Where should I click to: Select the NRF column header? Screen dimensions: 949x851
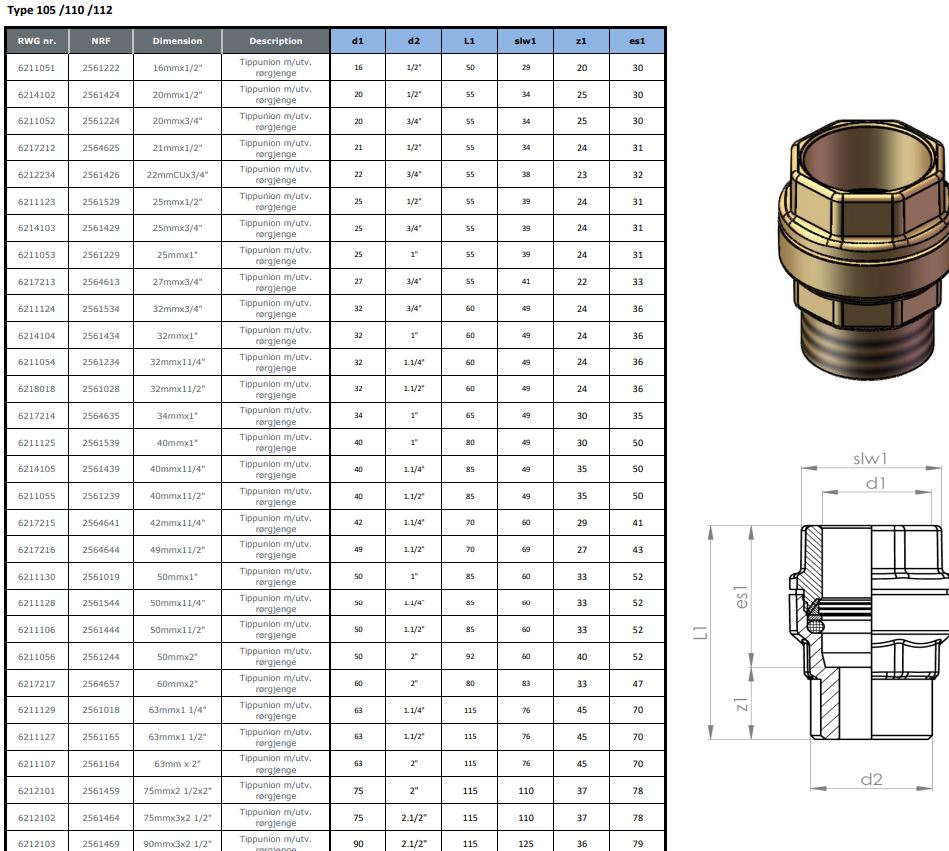(100, 41)
